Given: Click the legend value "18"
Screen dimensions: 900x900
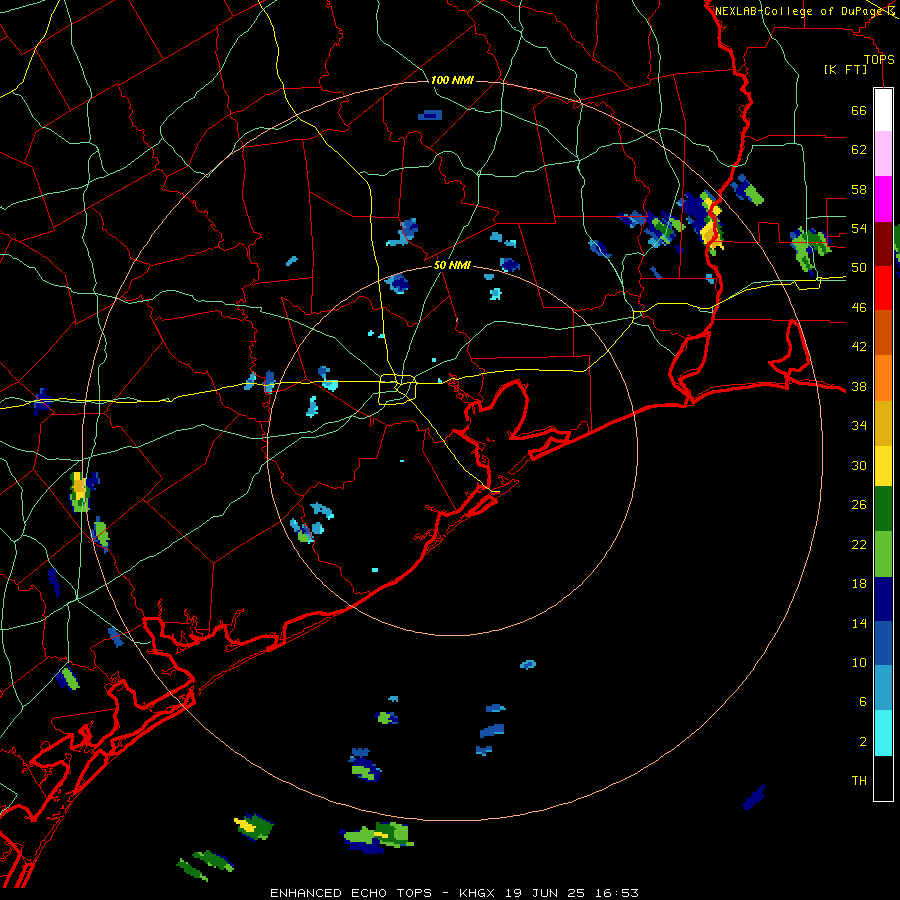Looking at the screenshot, I should click(x=859, y=584).
